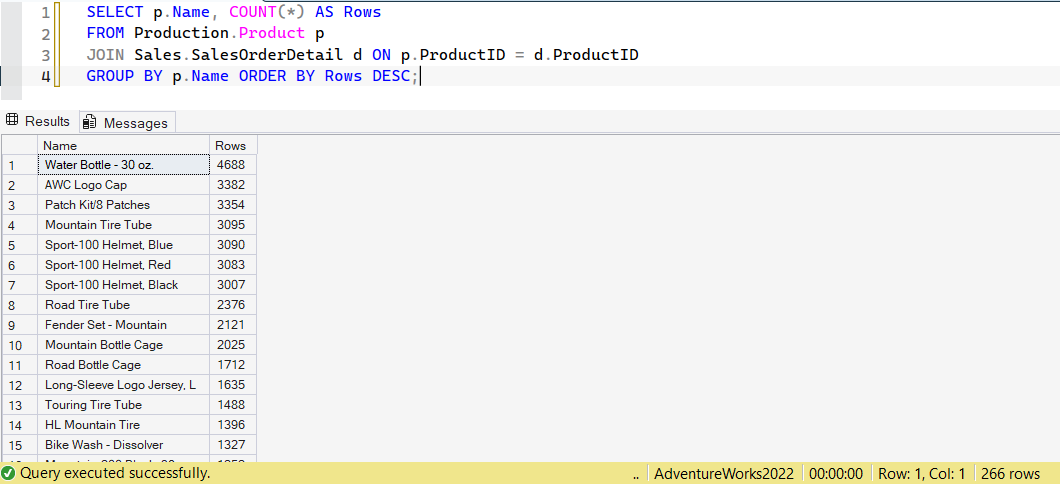This screenshot has width=1060, height=484.
Task: Click the Rows value 3083
Action: (x=233, y=264)
